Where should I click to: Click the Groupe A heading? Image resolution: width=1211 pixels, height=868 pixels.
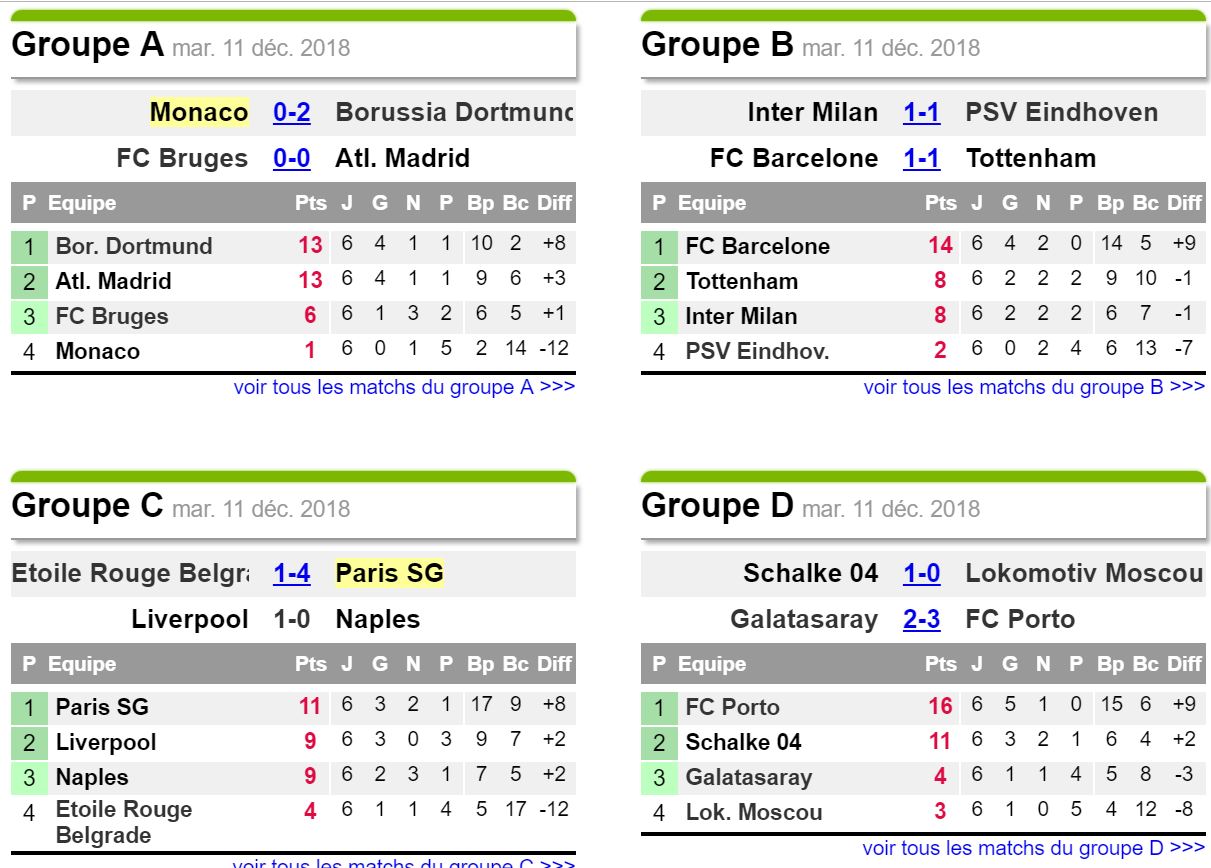[87, 45]
